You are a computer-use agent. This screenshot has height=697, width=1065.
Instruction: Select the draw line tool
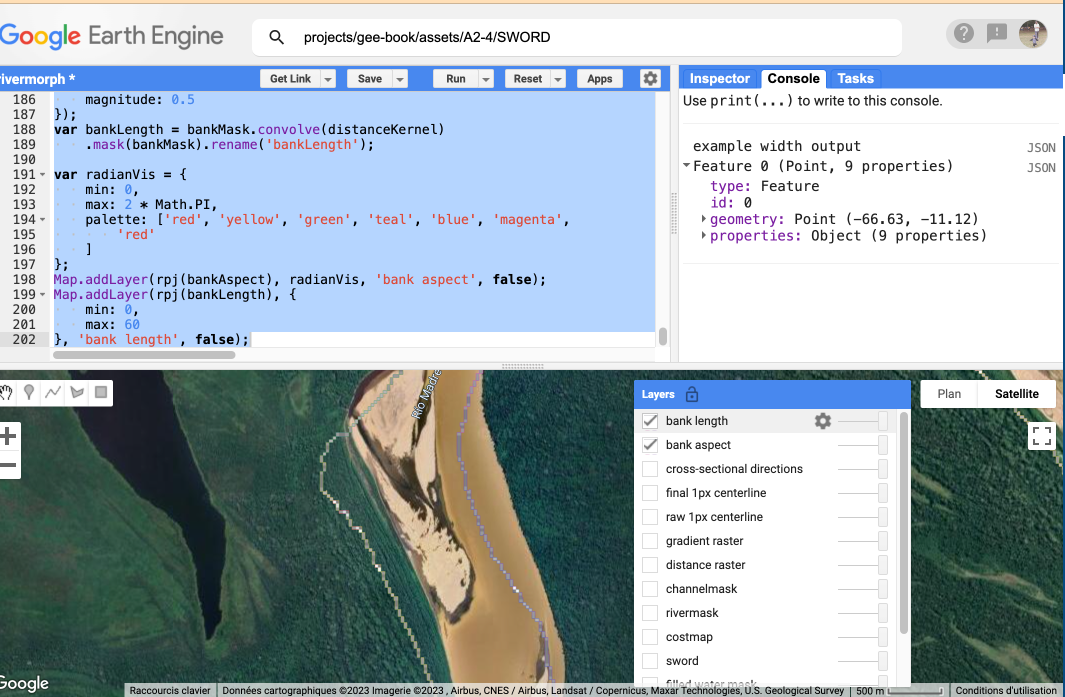[53, 393]
